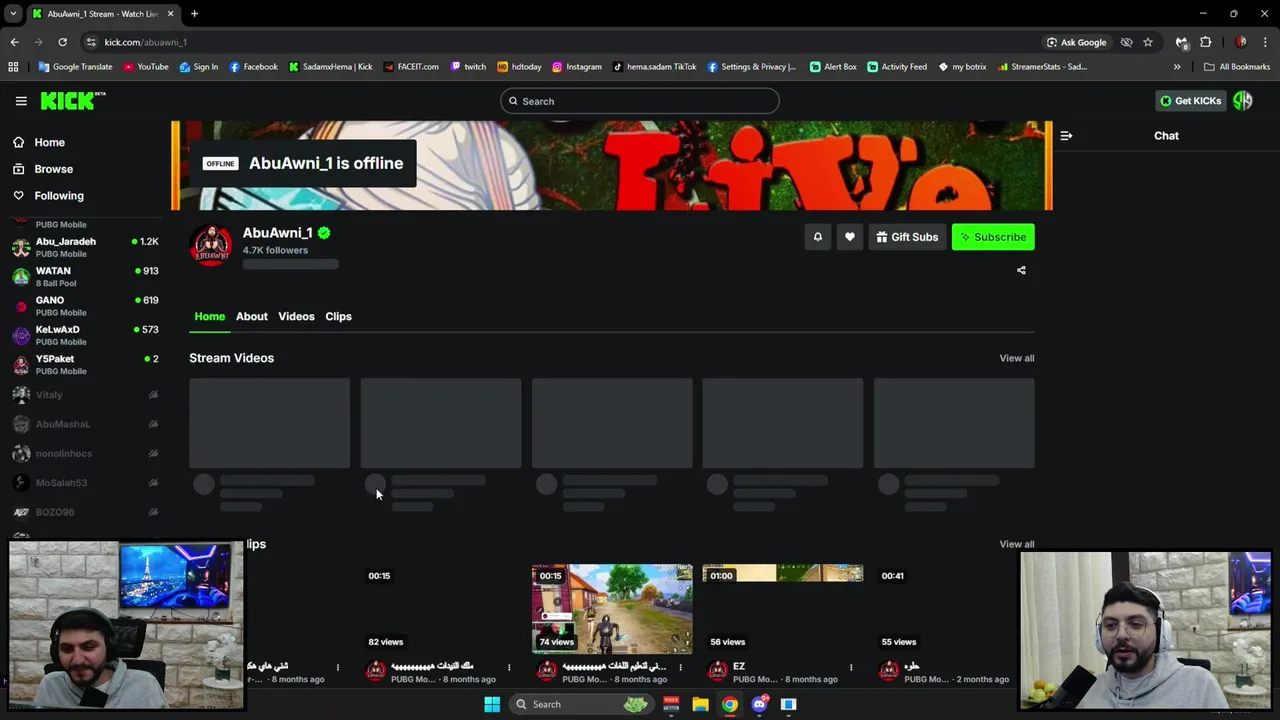Open Google Translate bookmark
This screenshot has height=720, width=1280.
[75, 67]
